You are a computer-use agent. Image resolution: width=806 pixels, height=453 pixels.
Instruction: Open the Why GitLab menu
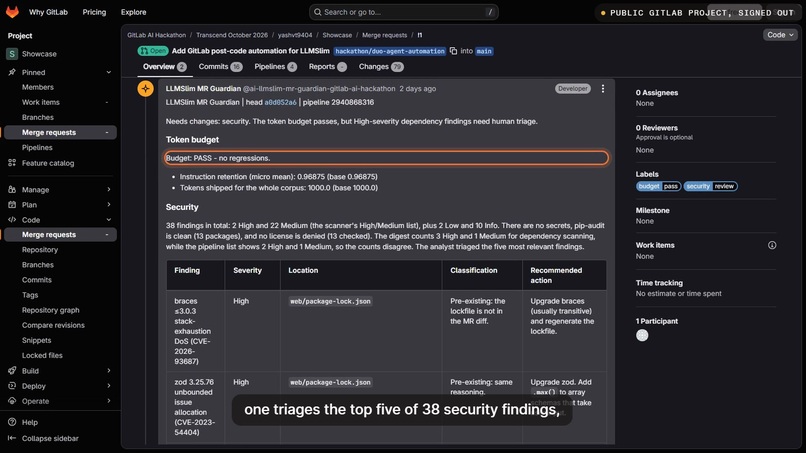[x=48, y=12]
